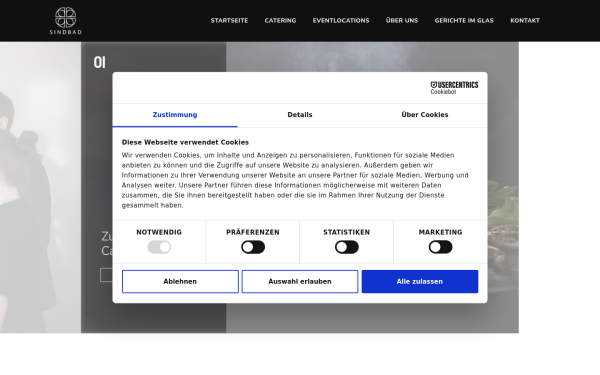Screen dimensions: 600x375
Task: Click the Marketing category label
Action: click(440, 232)
